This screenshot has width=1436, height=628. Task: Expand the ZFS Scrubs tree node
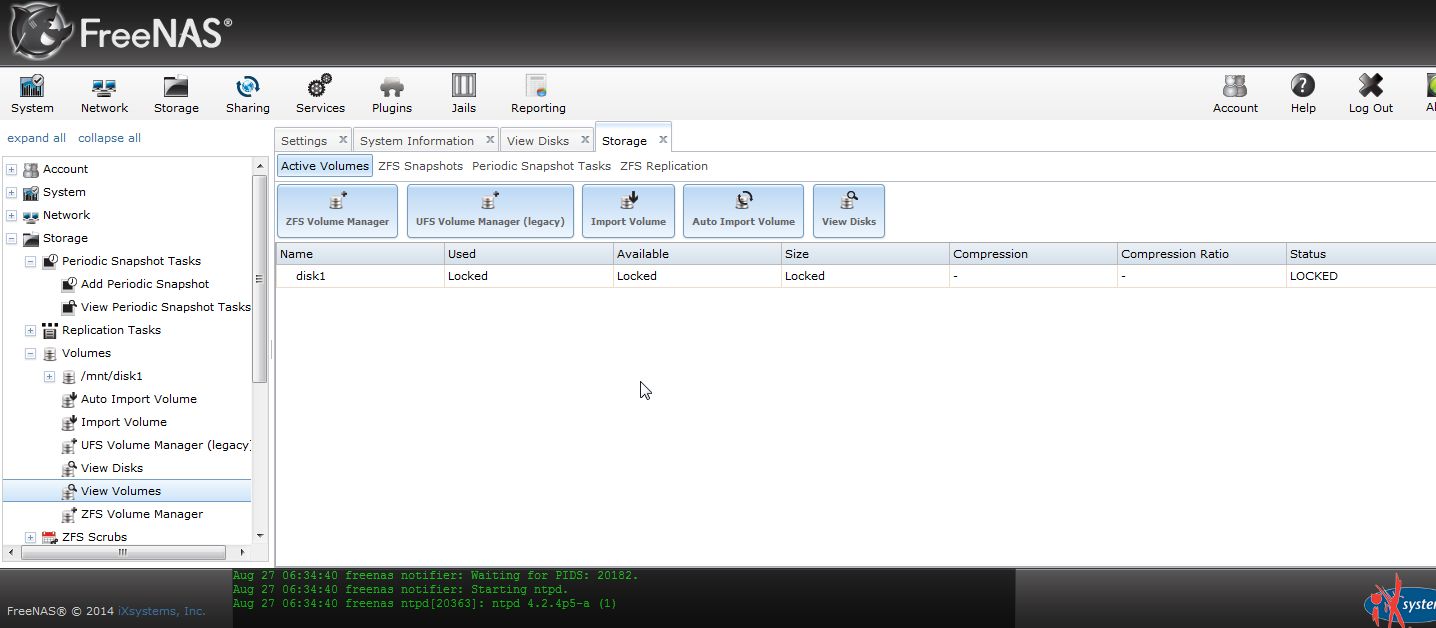tap(31, 537)
